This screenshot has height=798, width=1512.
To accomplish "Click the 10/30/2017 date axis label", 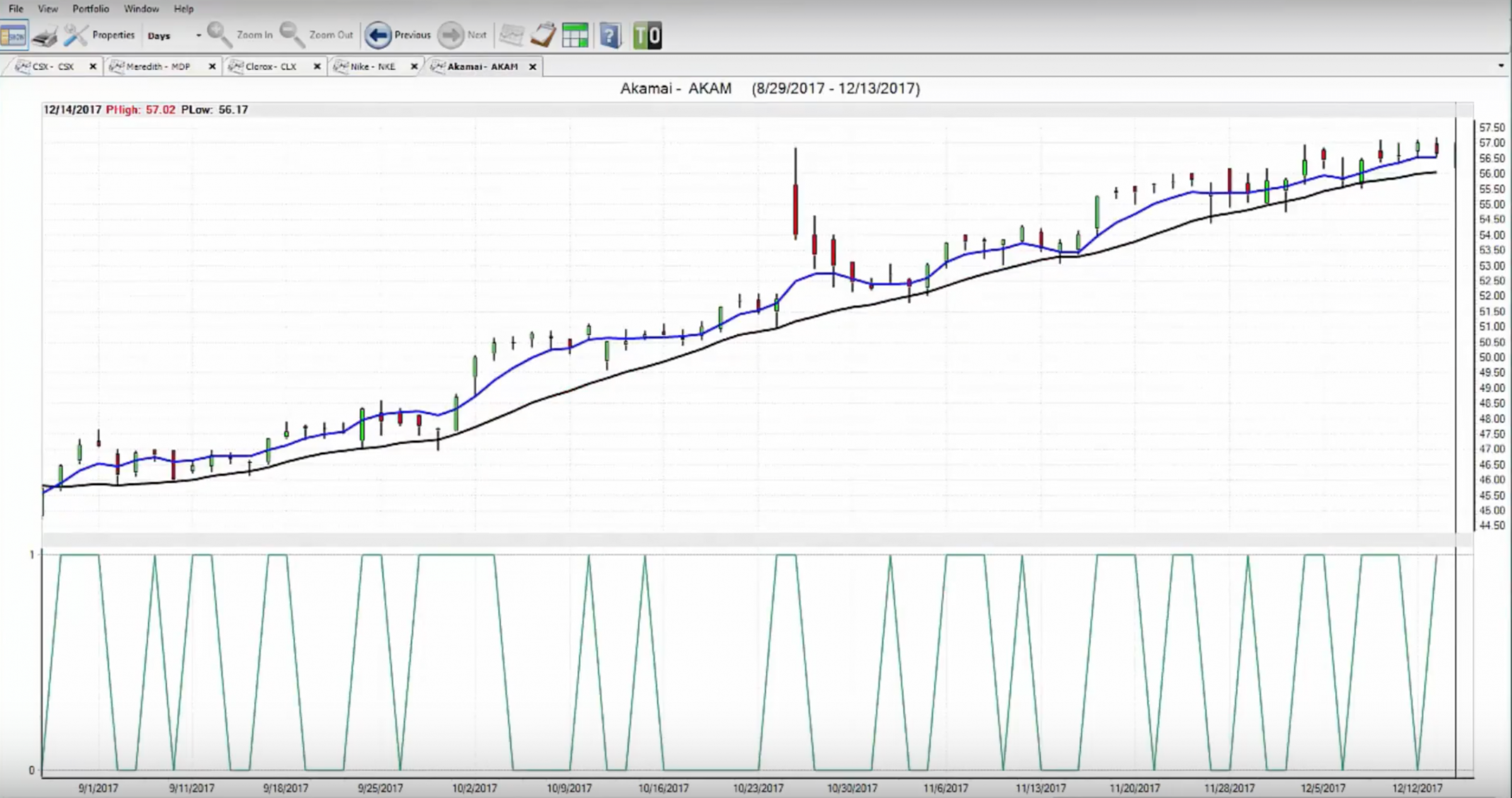I will pos(852,788).
